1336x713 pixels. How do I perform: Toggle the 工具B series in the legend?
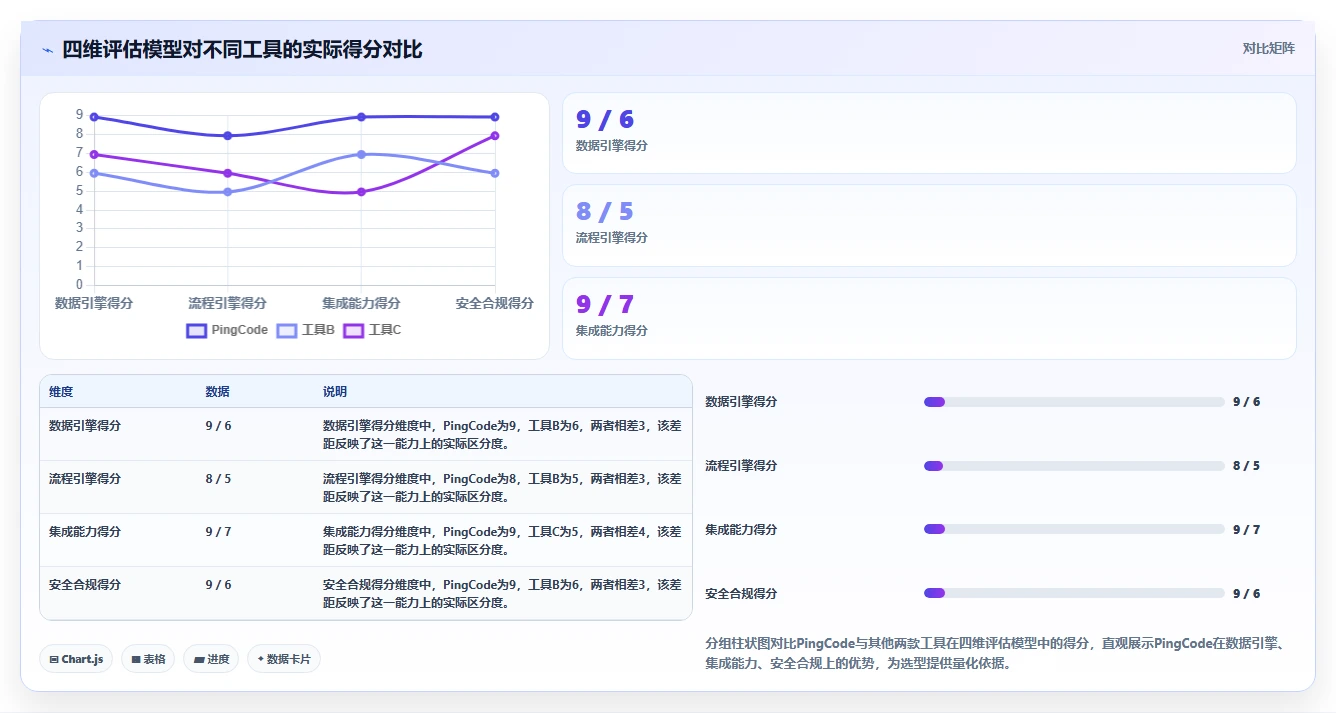[x=306, y=330]
